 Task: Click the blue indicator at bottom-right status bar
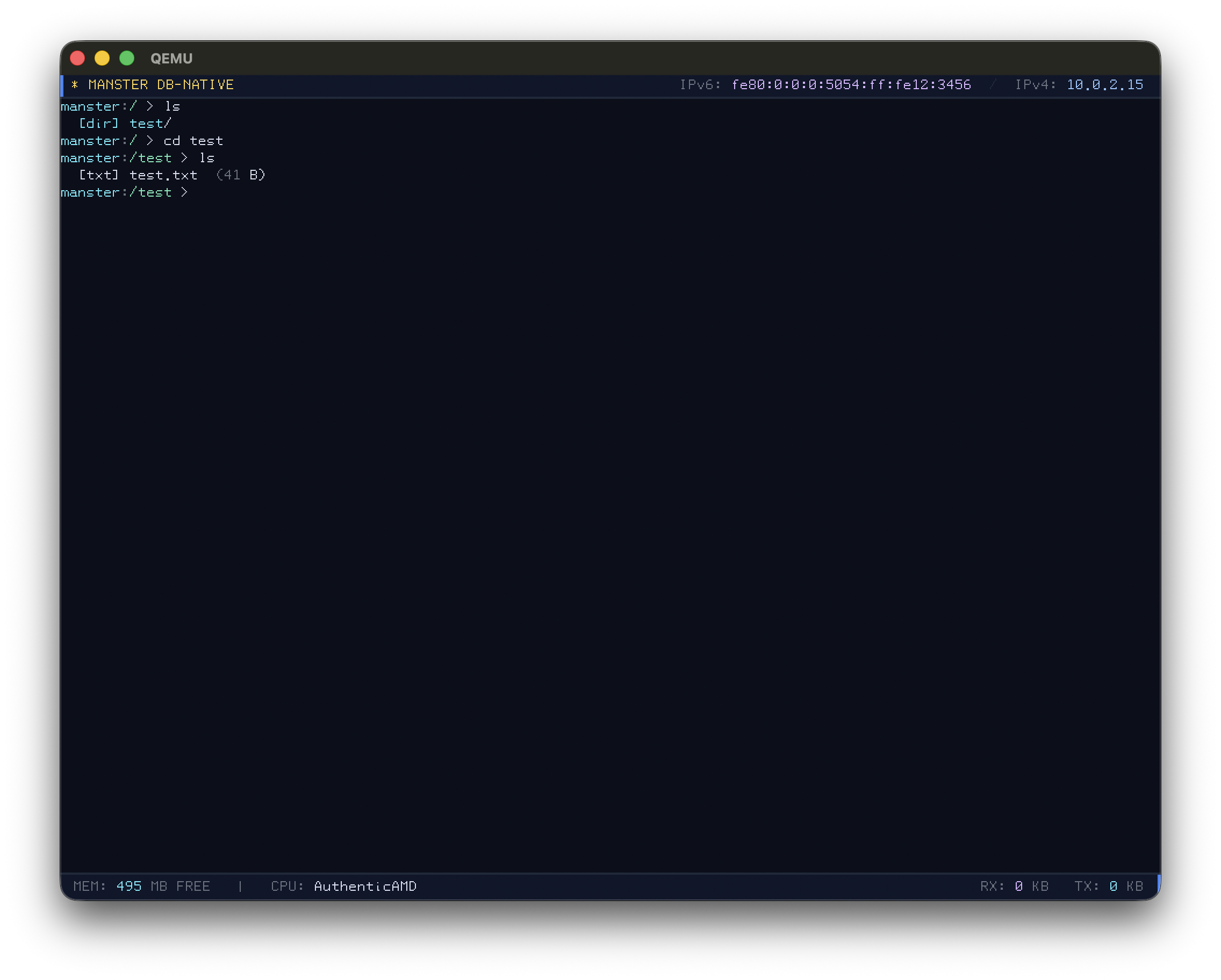point(1158,886)
